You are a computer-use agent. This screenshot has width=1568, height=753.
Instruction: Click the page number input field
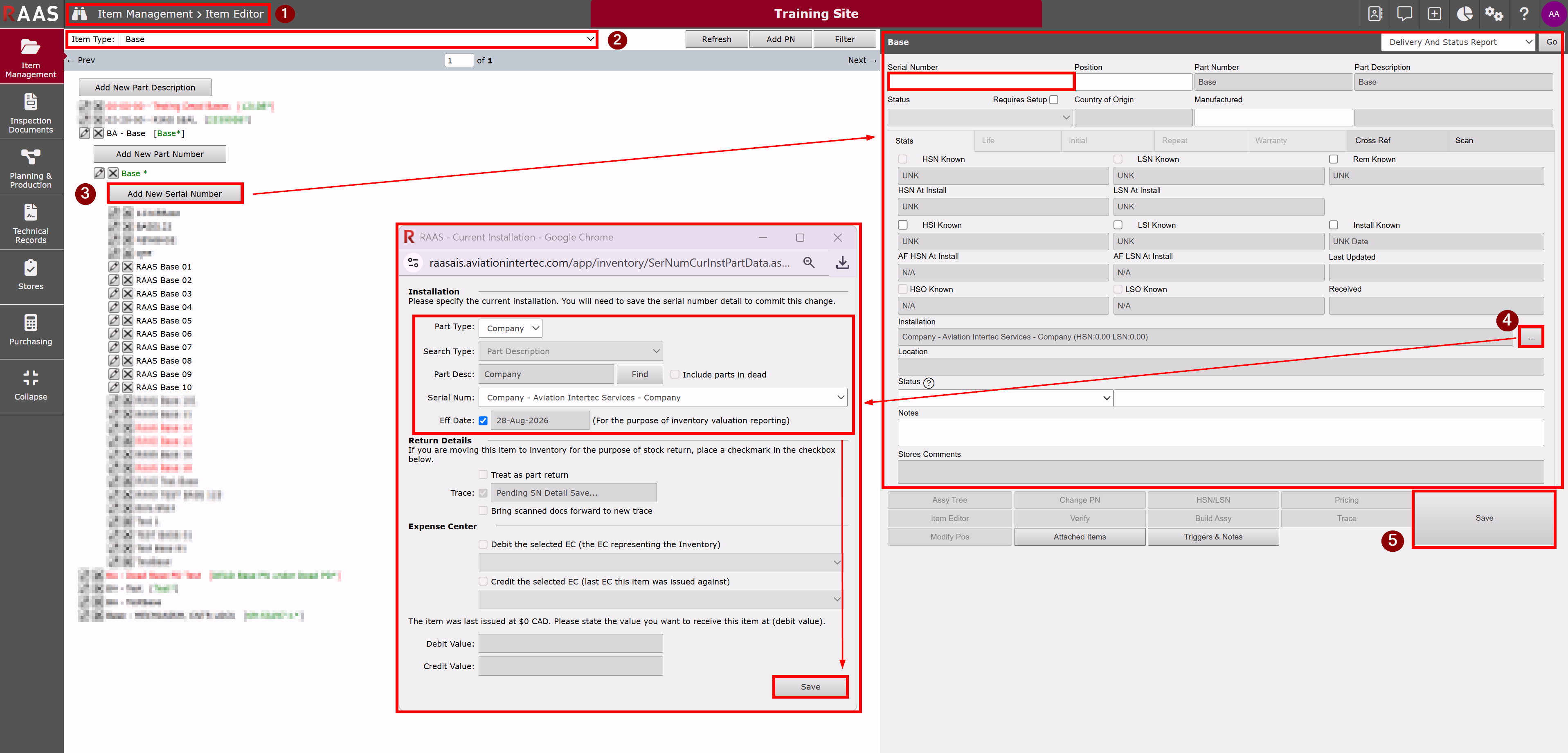[x=459, y=60]
